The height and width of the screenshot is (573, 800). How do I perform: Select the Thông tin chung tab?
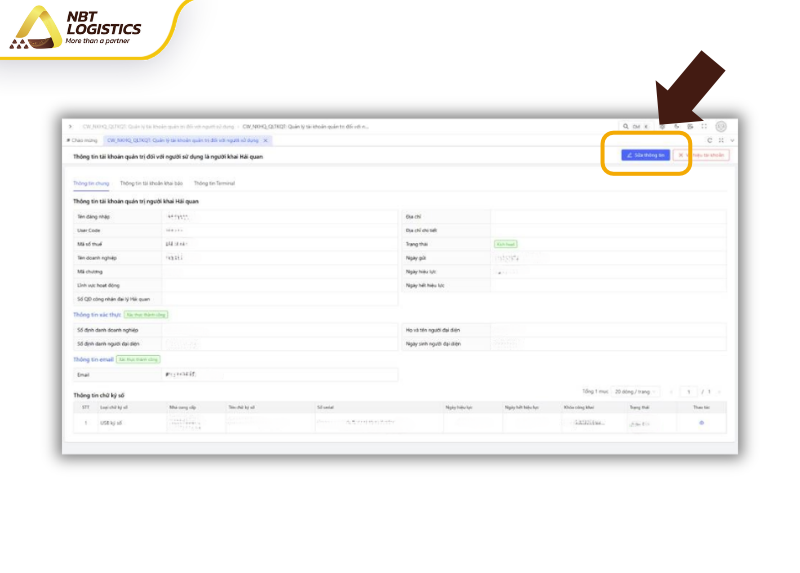point(91,183)
